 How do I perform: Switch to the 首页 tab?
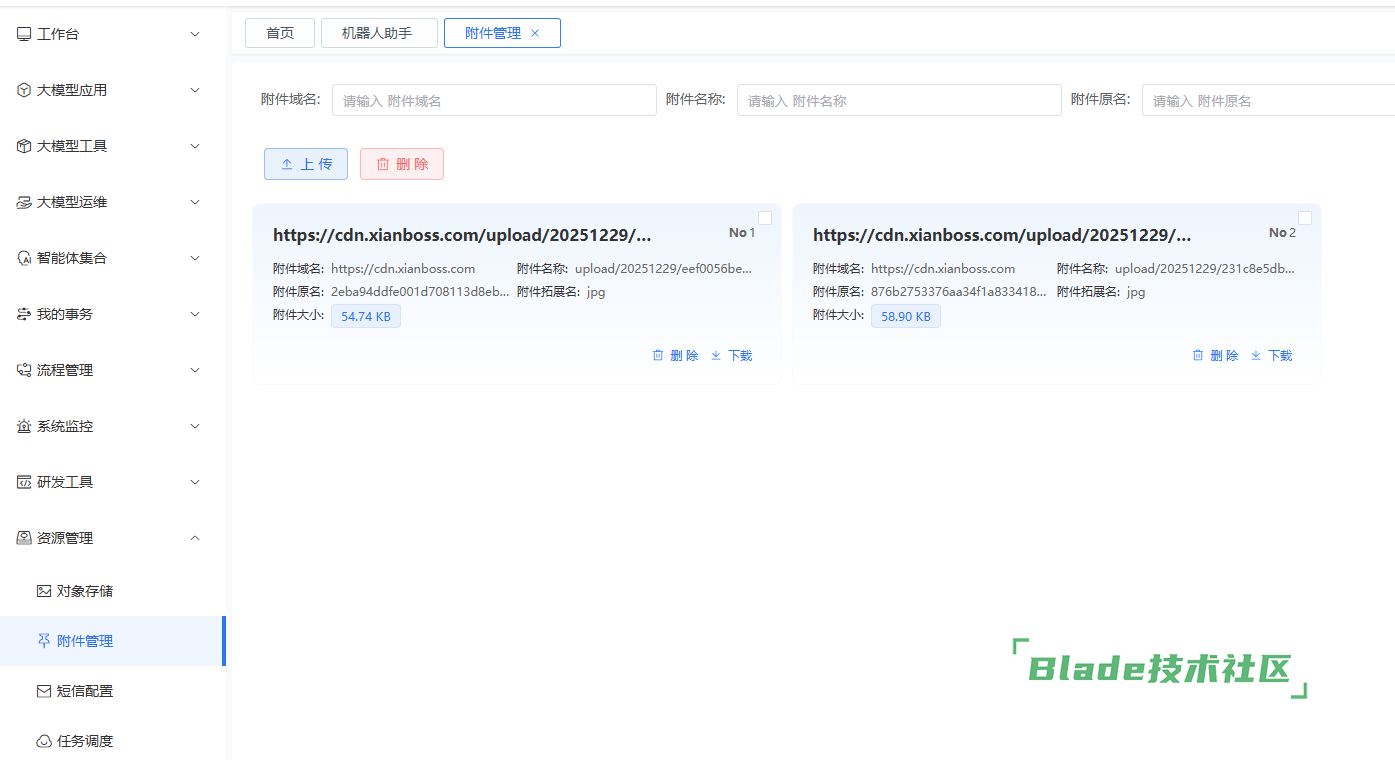[x=280, y=33]
